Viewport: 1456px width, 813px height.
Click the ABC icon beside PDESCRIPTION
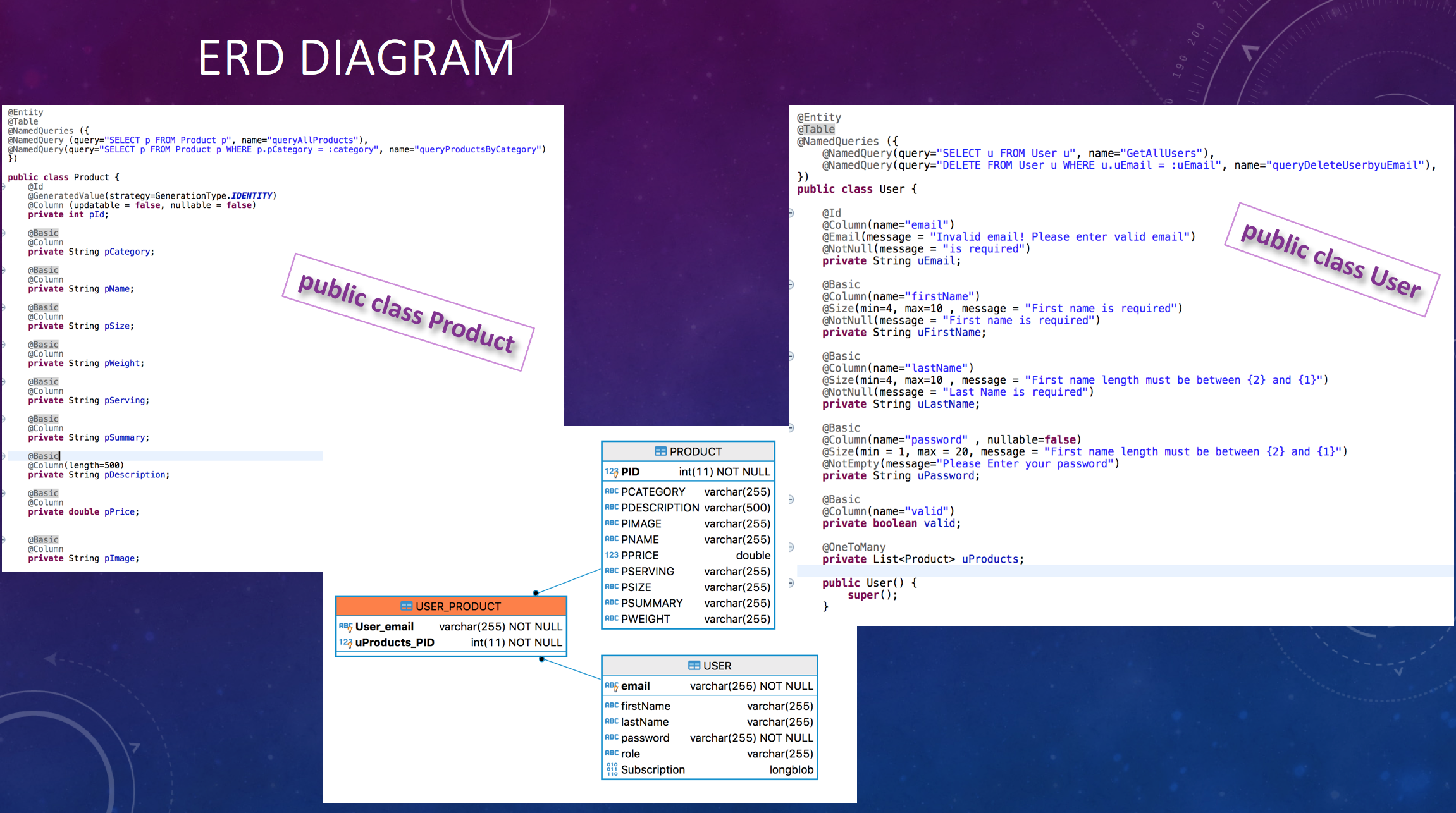click(x=611, y=507)
